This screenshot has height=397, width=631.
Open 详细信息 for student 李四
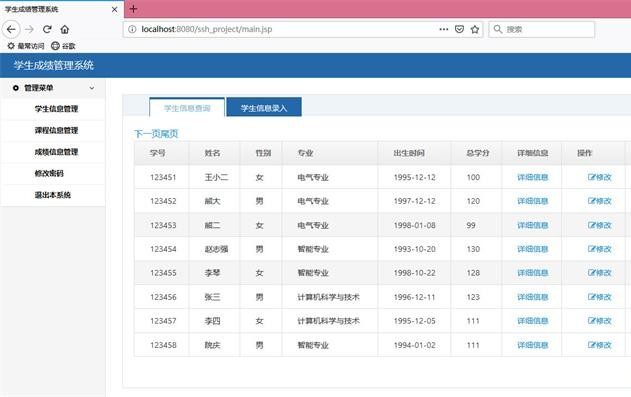point(532,321)
